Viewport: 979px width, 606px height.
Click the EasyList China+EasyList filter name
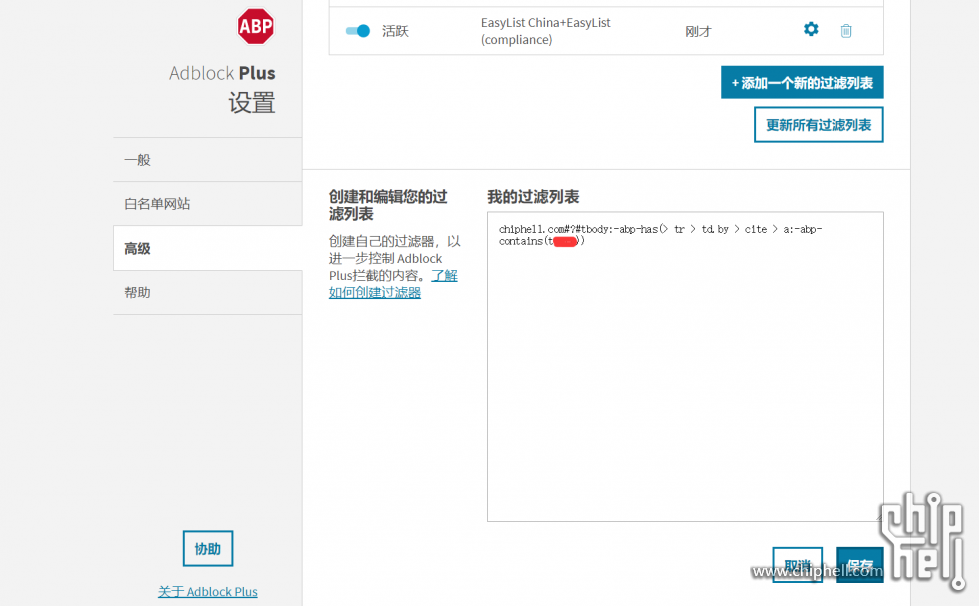pyautogui.click(x=546, y=31)
